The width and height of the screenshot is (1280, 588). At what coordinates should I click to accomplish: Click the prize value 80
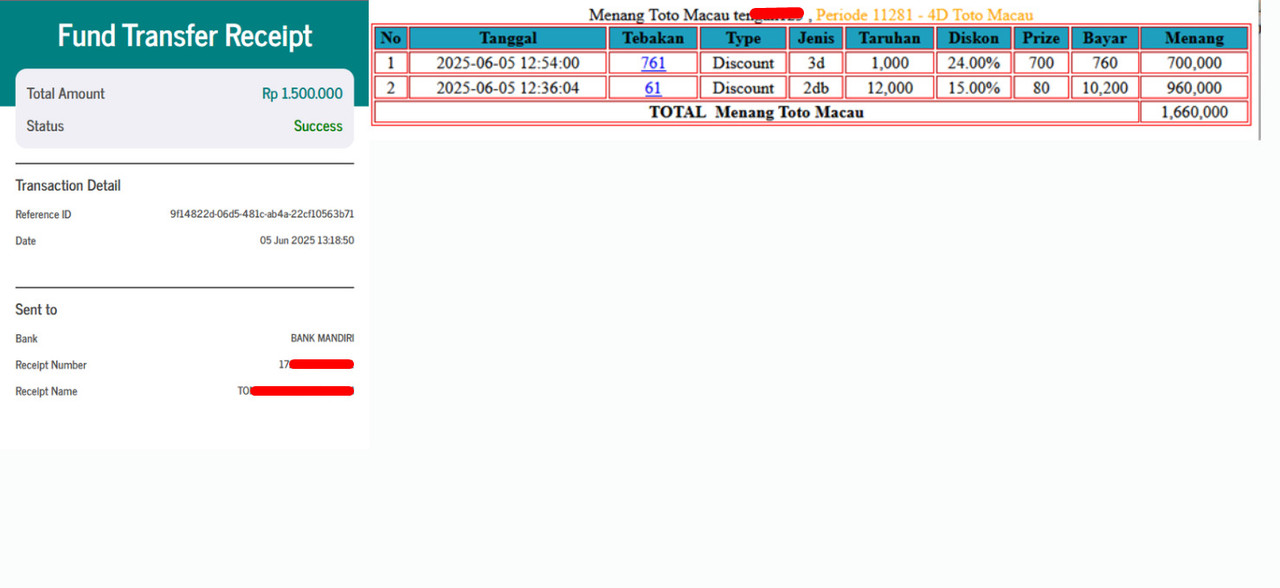click(1041, 88)
